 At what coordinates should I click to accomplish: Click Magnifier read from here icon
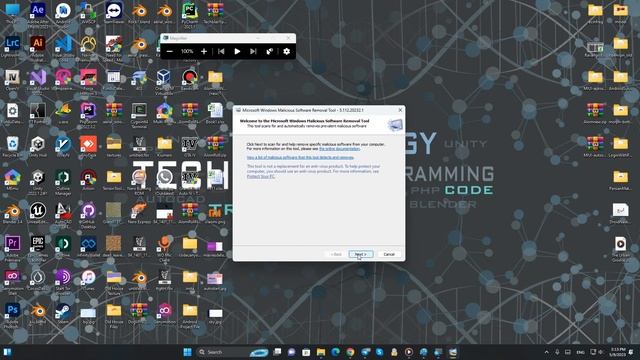click(269, 51)
